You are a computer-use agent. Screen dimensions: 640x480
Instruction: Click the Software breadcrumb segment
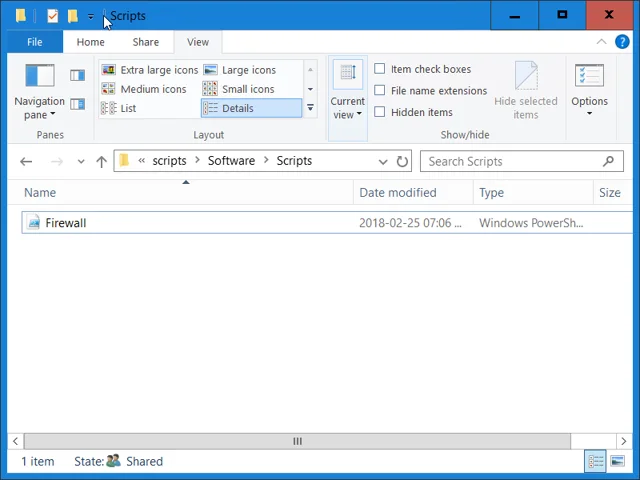[x=231, y=161]
